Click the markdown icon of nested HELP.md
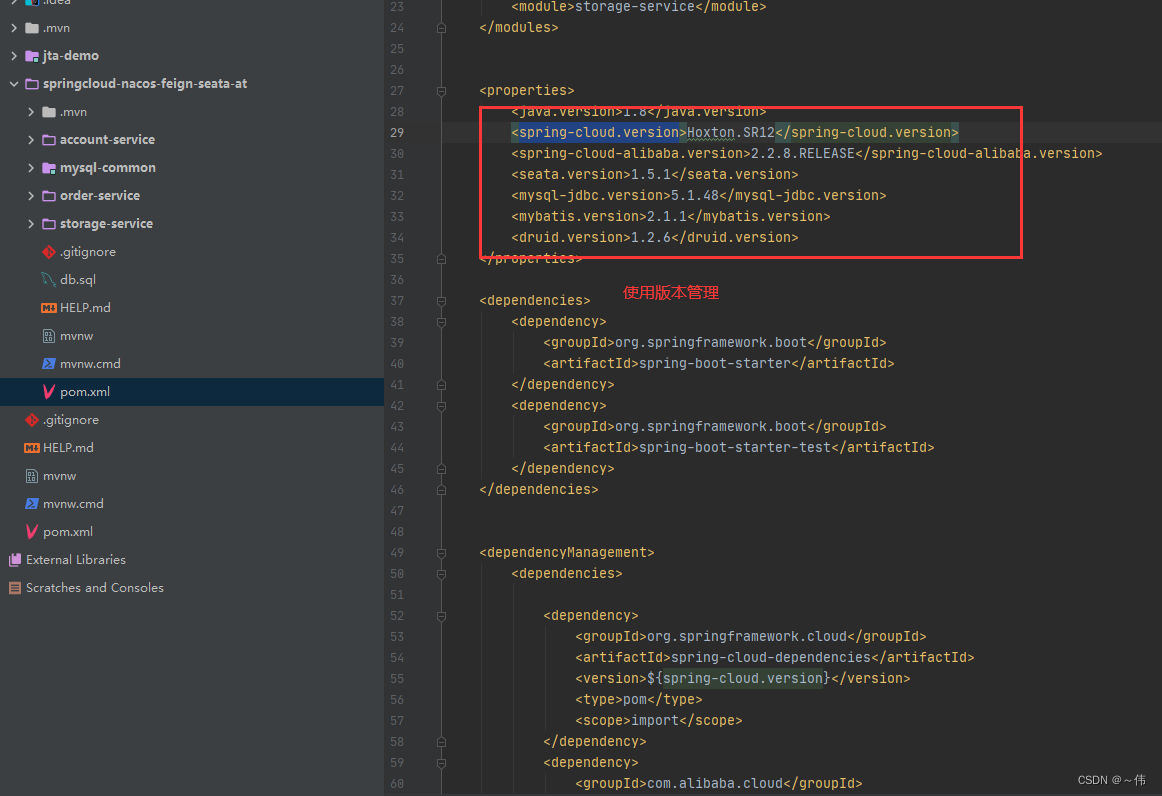The height and width of the screenshot is (796, 1162). [49, 308]
